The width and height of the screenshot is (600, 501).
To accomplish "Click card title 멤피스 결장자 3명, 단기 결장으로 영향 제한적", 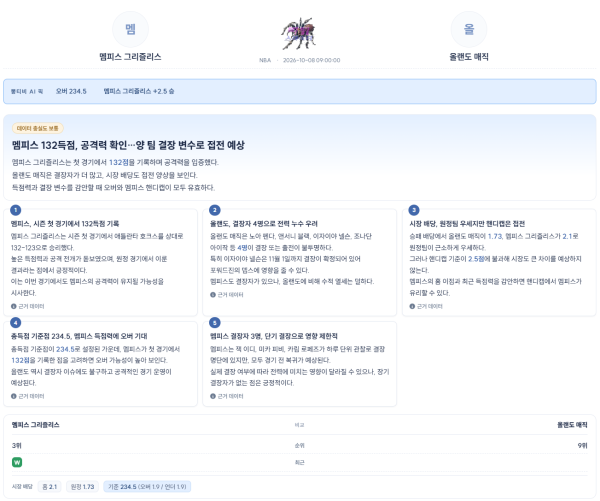I will [274, 336].
